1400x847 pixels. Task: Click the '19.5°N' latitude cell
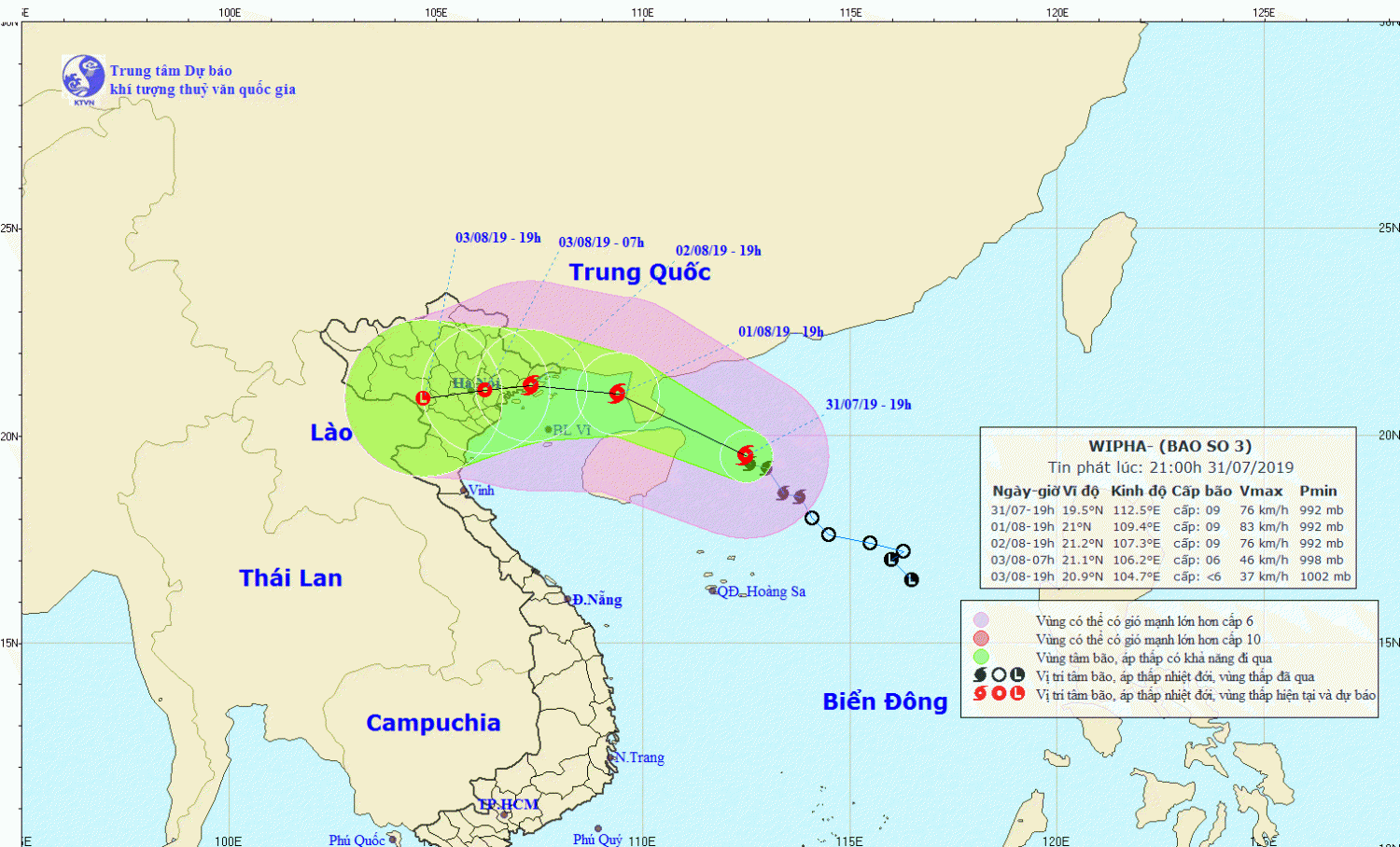1083,510
